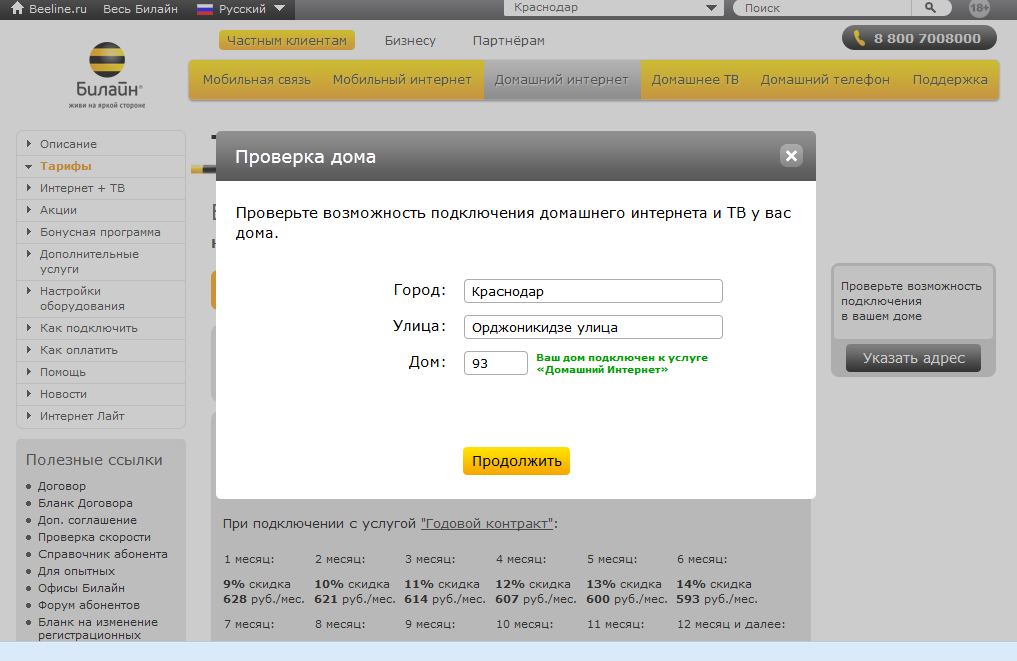Open the Для опытных link
The image size is (1017, 661).
tap(76, 571)
